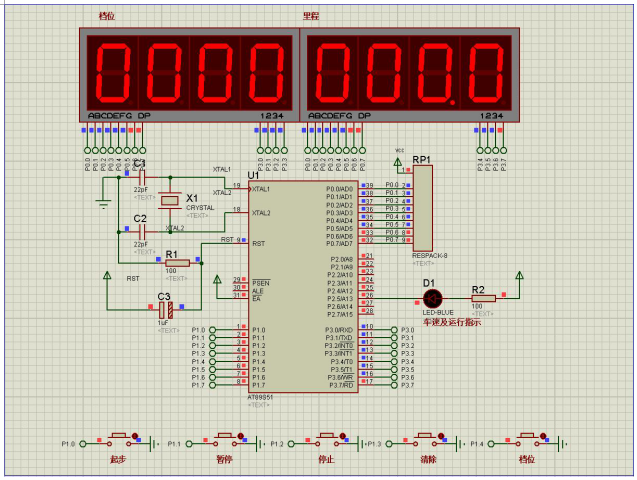The width and height of the screenshot is (637, 480).
Task: Click the P1.7 terminal beside U1 pin 8
Action: (212, 385)
